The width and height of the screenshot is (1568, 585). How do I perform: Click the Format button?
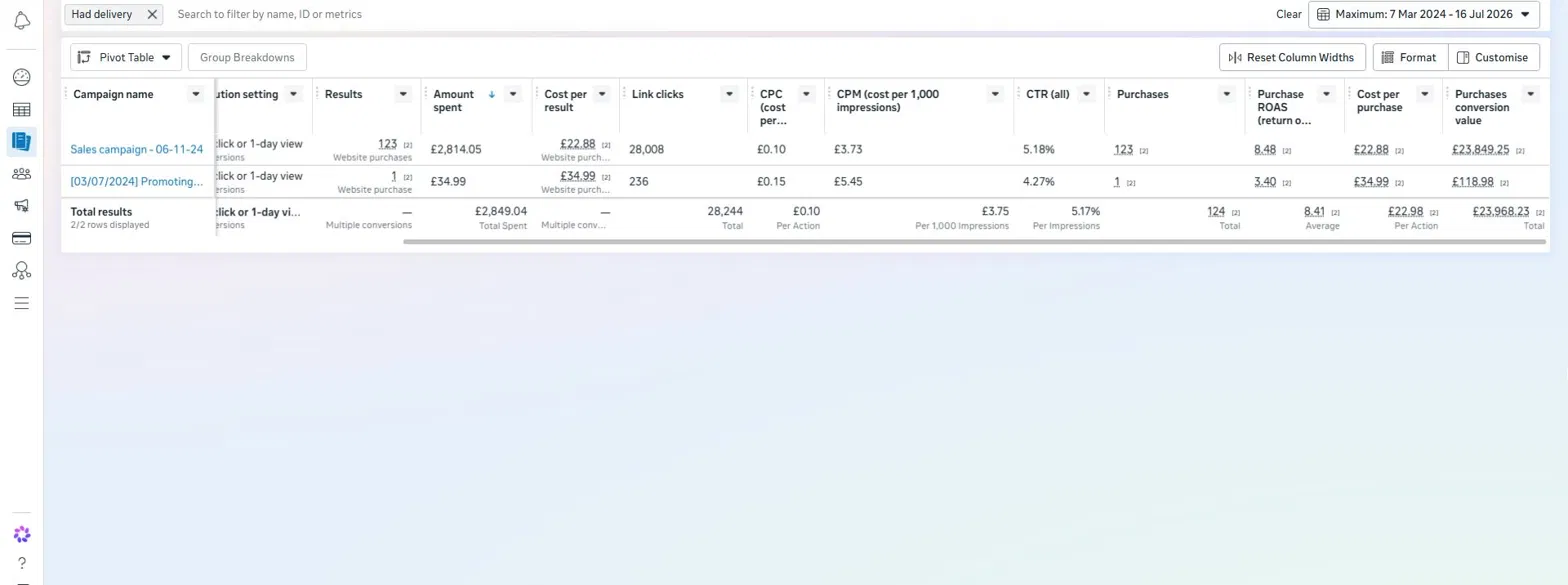pos(1410,57)
